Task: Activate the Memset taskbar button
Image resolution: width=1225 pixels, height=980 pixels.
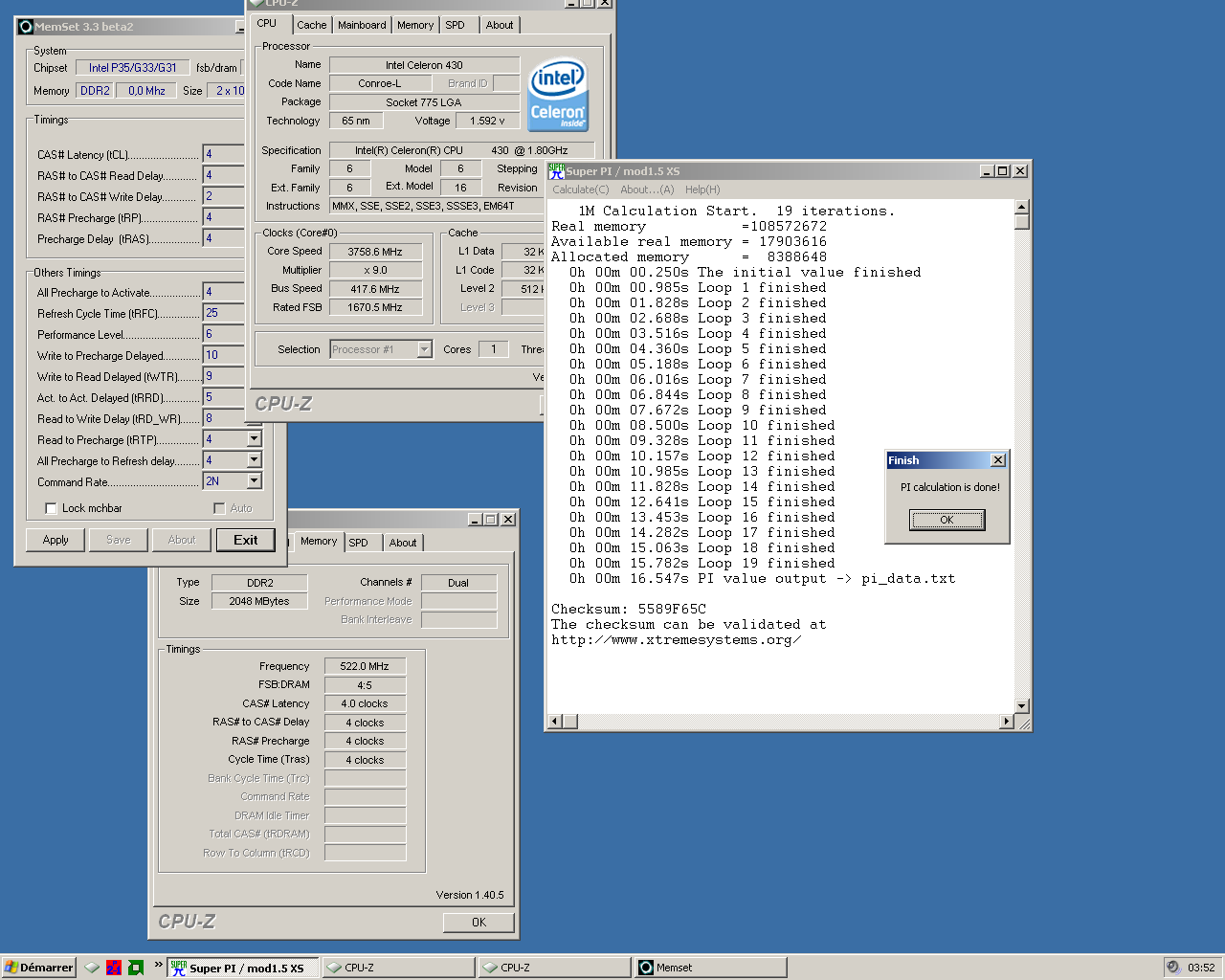Action: pos(710,968)
